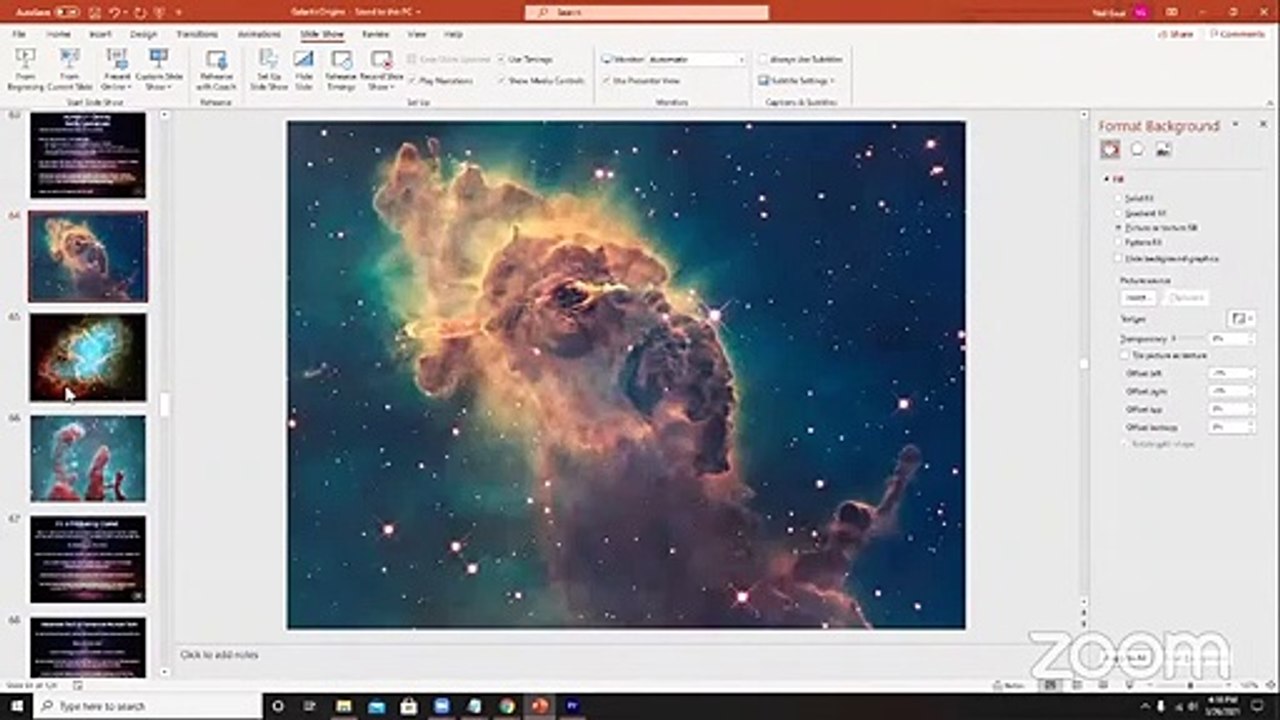1280x720 pixels.
Task: Click the Save icon in title bar
Action: point(95,12)
